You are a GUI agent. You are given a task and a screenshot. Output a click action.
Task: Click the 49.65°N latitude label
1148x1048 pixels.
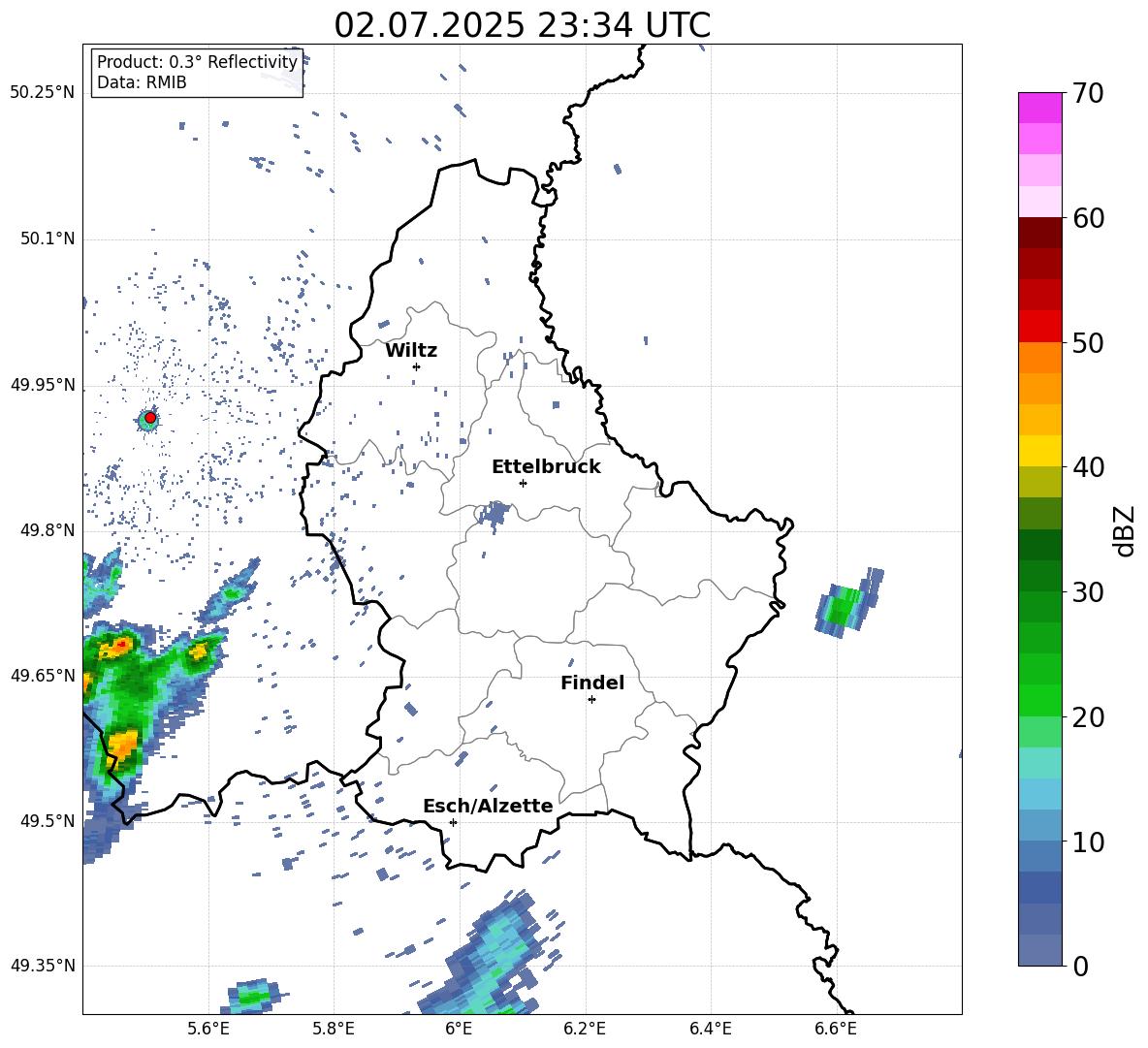click(x=43, y=675)
